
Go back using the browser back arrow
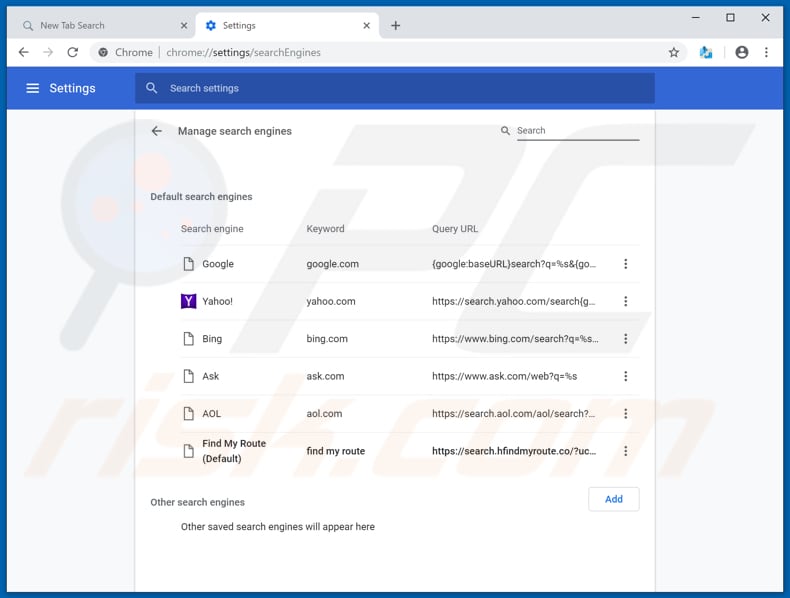pos(24,52)
